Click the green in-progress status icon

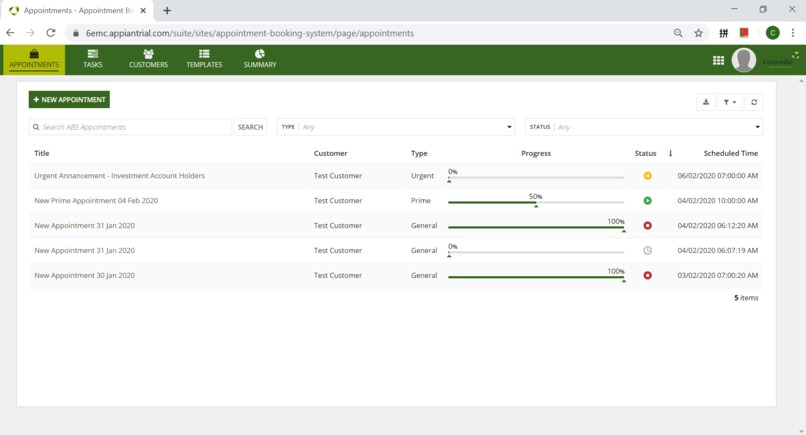click(x=647, y=201)
